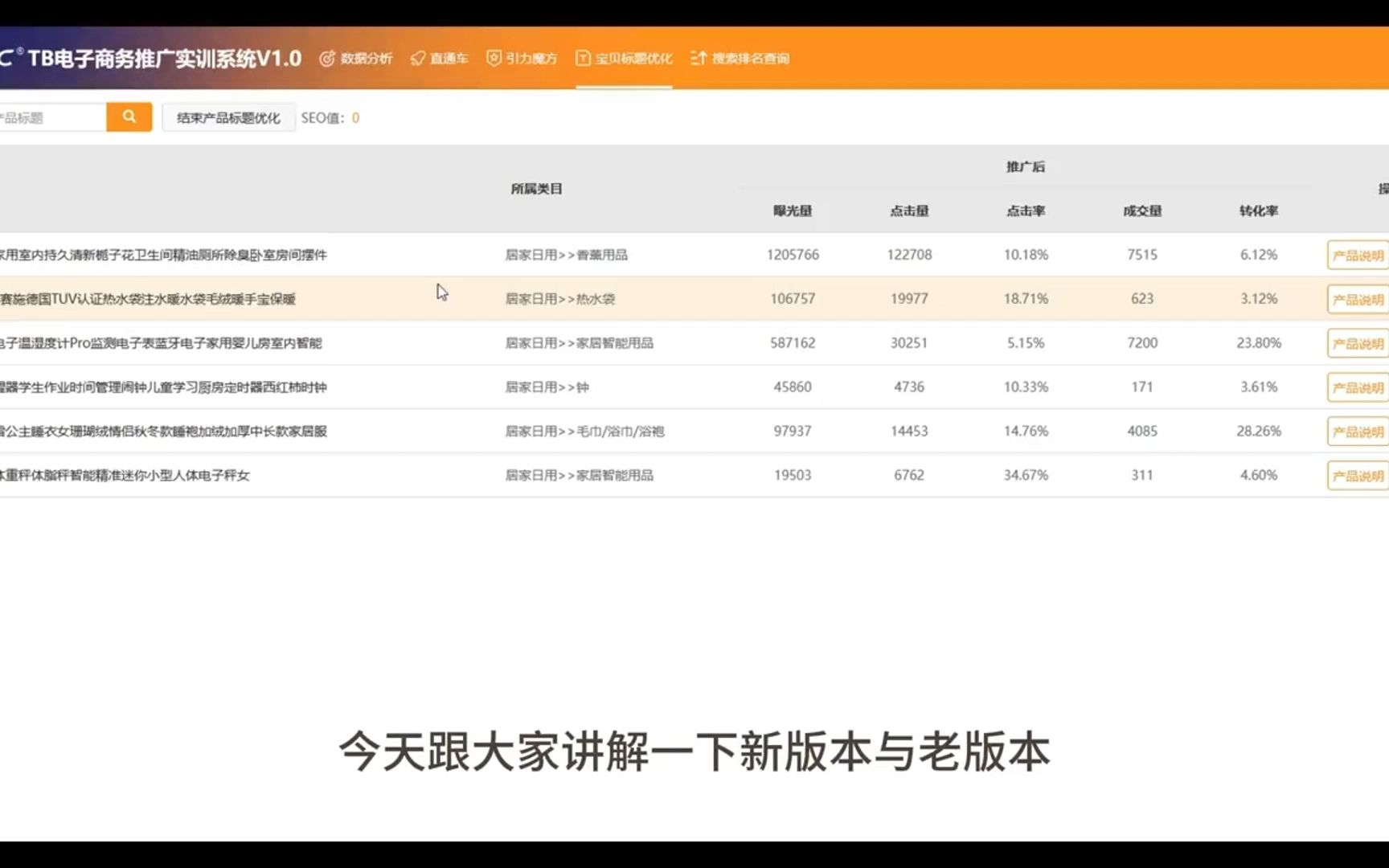Click exposure value 587162
Screen dimensions: 1389x868
[x=793, y=343]
